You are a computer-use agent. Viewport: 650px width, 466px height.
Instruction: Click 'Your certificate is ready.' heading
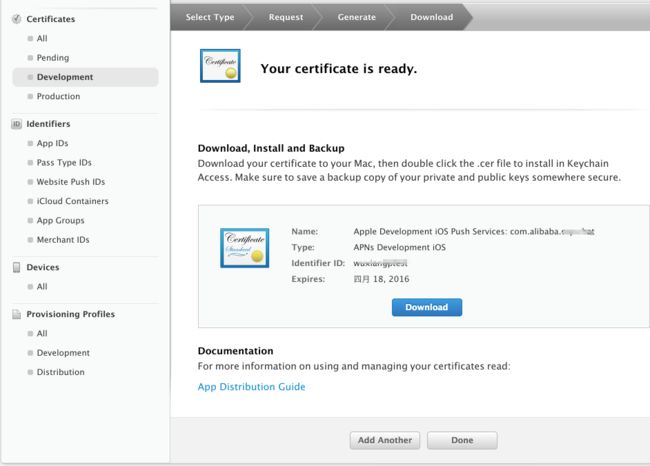[339, 68]
